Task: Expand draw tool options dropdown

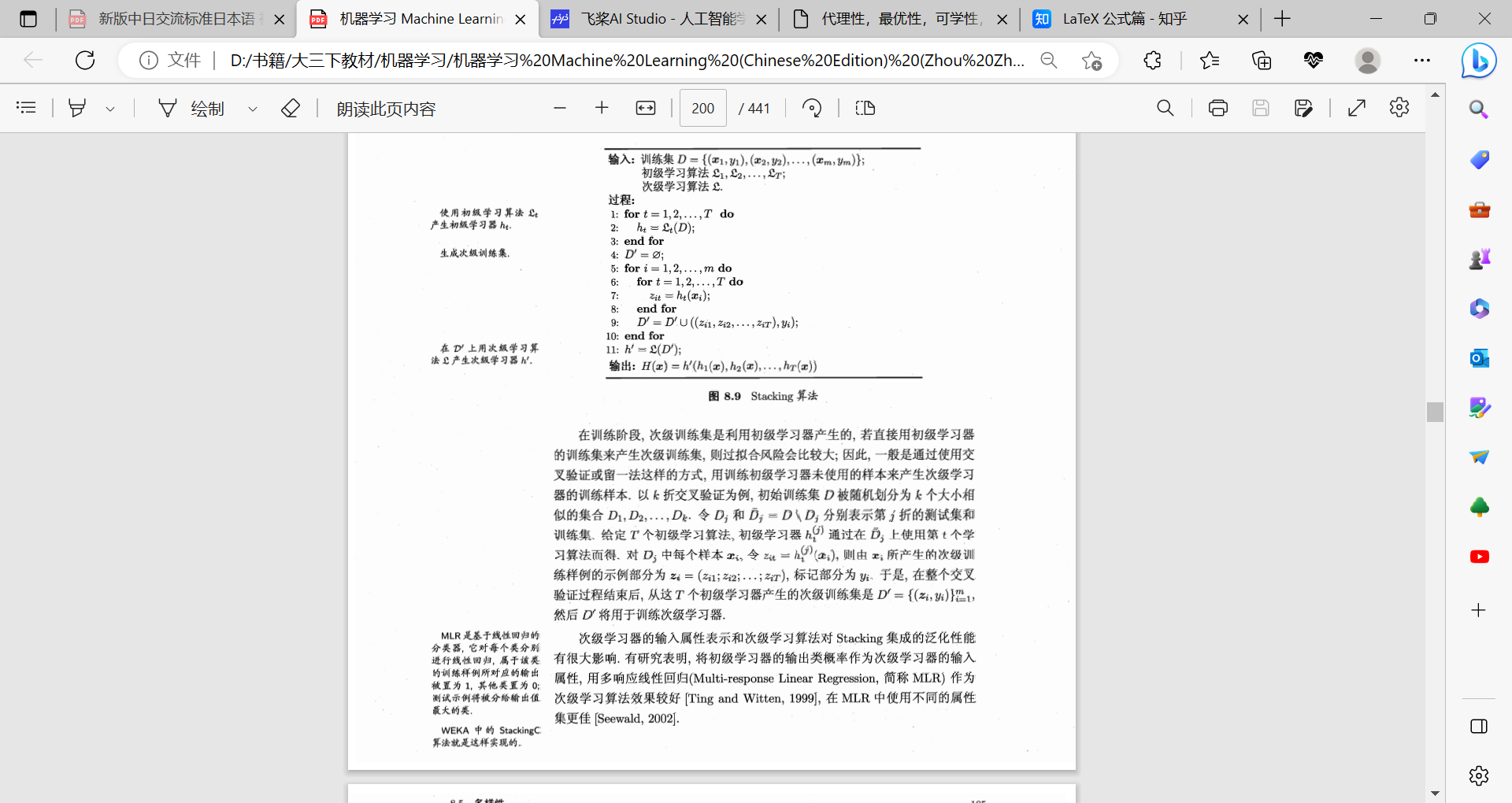Action: coord(253,109)
